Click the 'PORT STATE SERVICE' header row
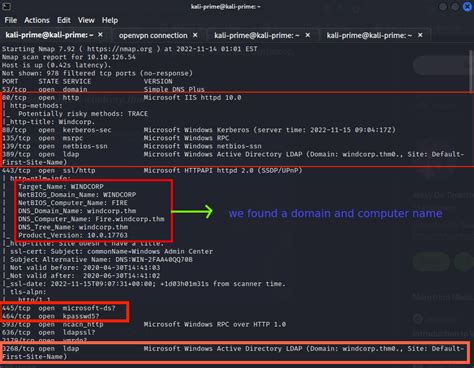The image size is (474, 368). tap(87, 82)
